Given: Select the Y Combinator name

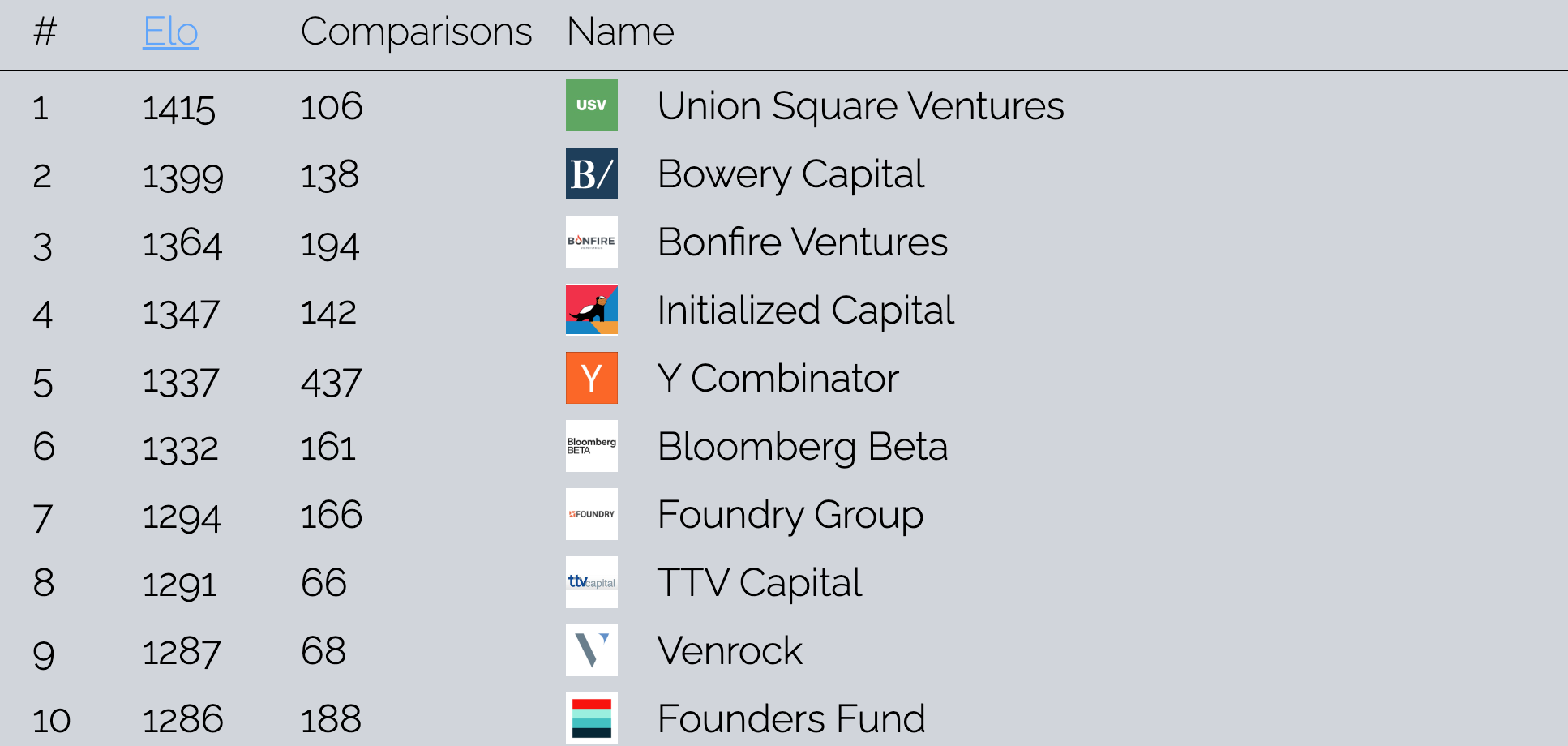Looking at the screenshot, I should [x=777, y=378].
